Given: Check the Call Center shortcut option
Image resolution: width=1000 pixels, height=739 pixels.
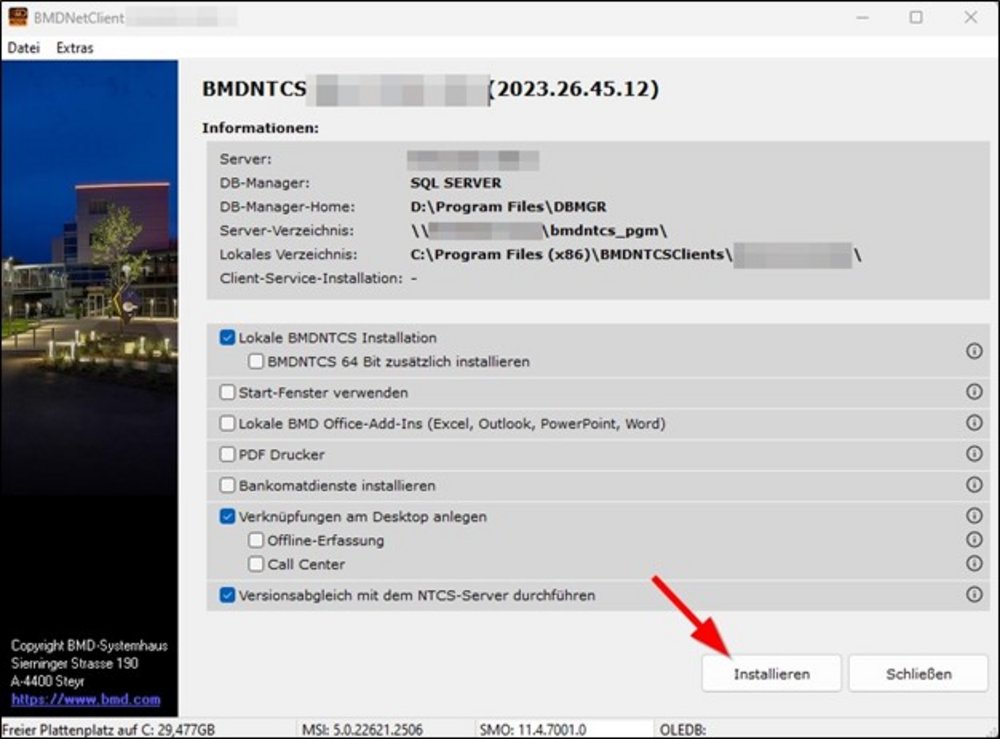Looking at the screenshot, I should (256, 565).
